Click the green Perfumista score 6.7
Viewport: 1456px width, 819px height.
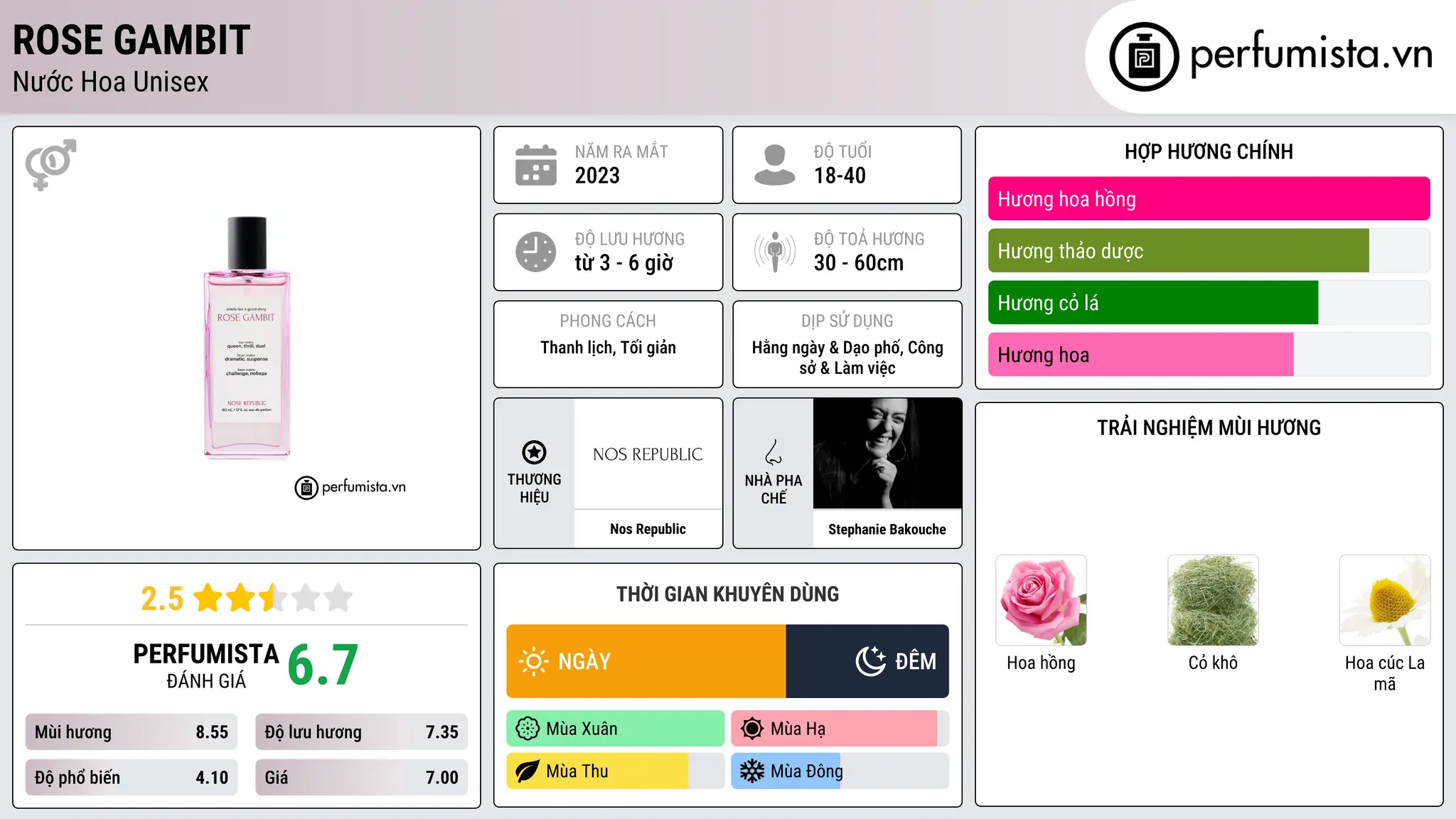tap(323, 665)
